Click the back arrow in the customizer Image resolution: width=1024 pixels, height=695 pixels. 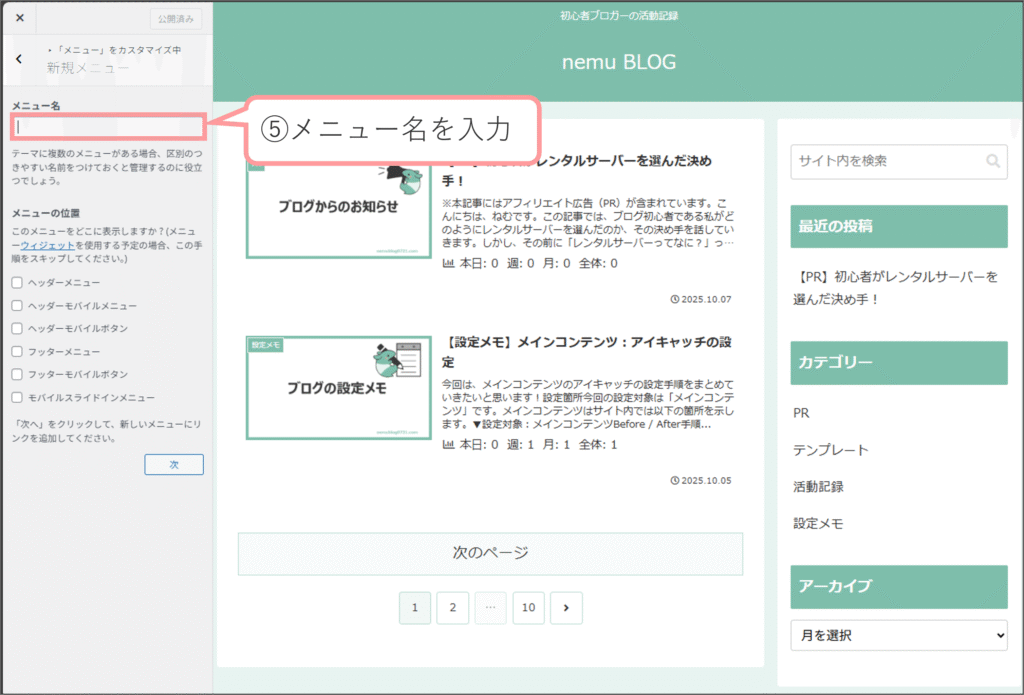pos(19,59)
